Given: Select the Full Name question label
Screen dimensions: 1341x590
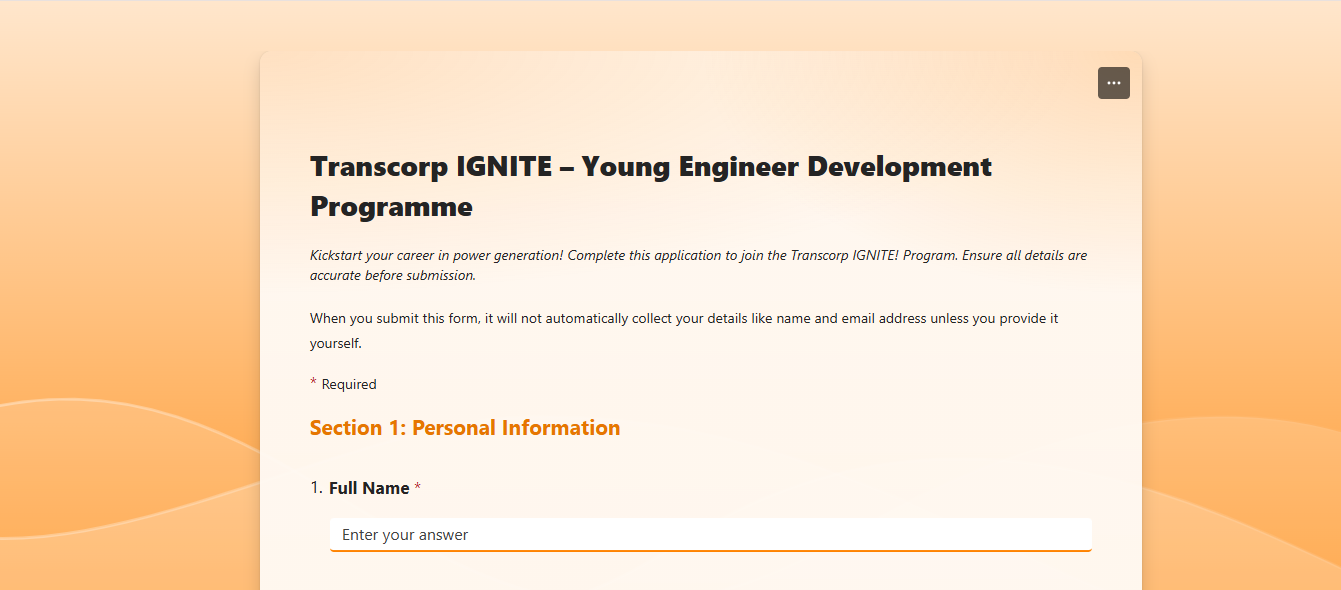Looking at the screenshot, I should point(368,487).
